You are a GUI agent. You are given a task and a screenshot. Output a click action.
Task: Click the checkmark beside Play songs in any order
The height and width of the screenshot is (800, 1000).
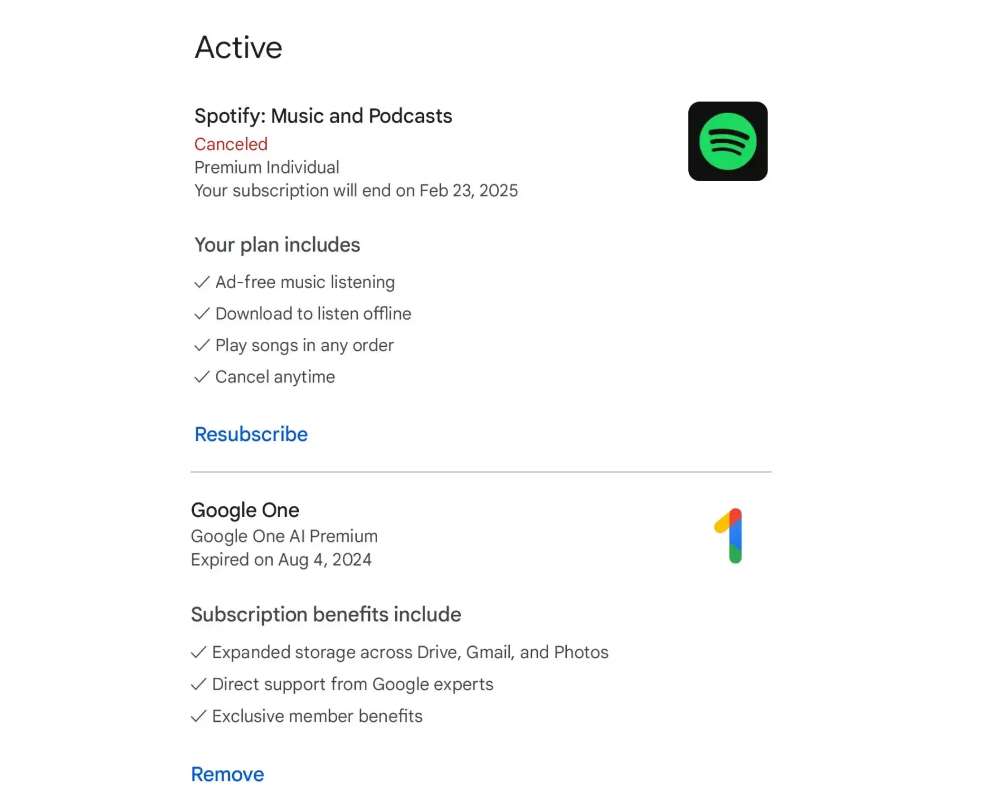(x=202, y=346)
